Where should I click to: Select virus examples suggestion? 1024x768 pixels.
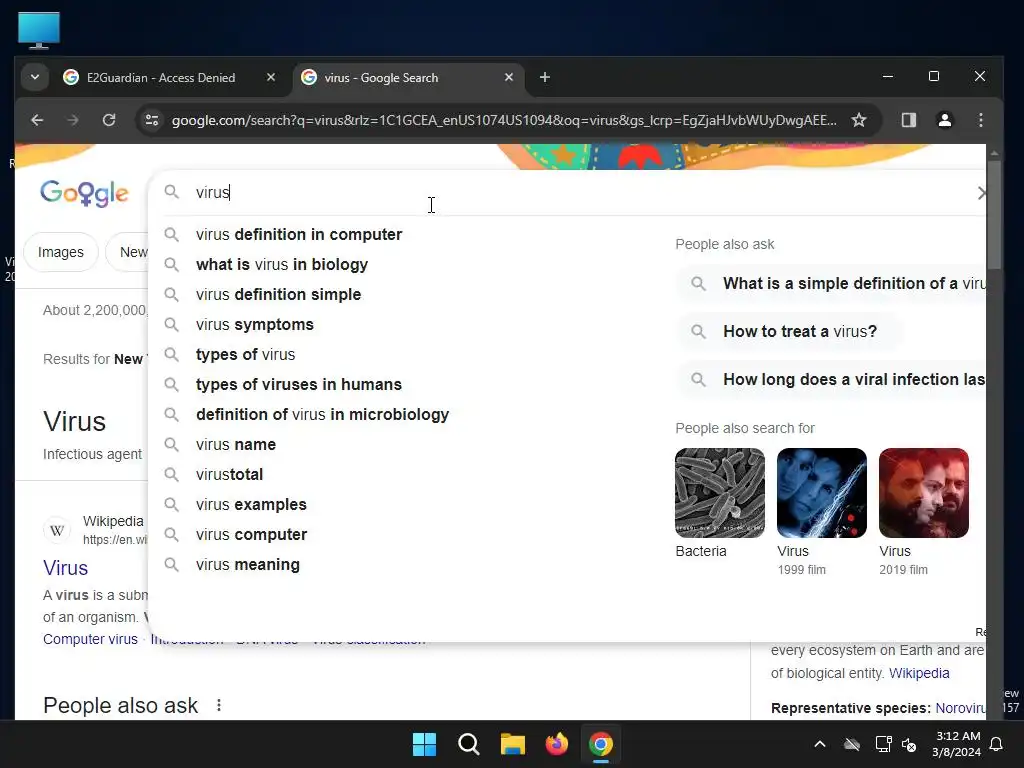click(x=251, y=505)
